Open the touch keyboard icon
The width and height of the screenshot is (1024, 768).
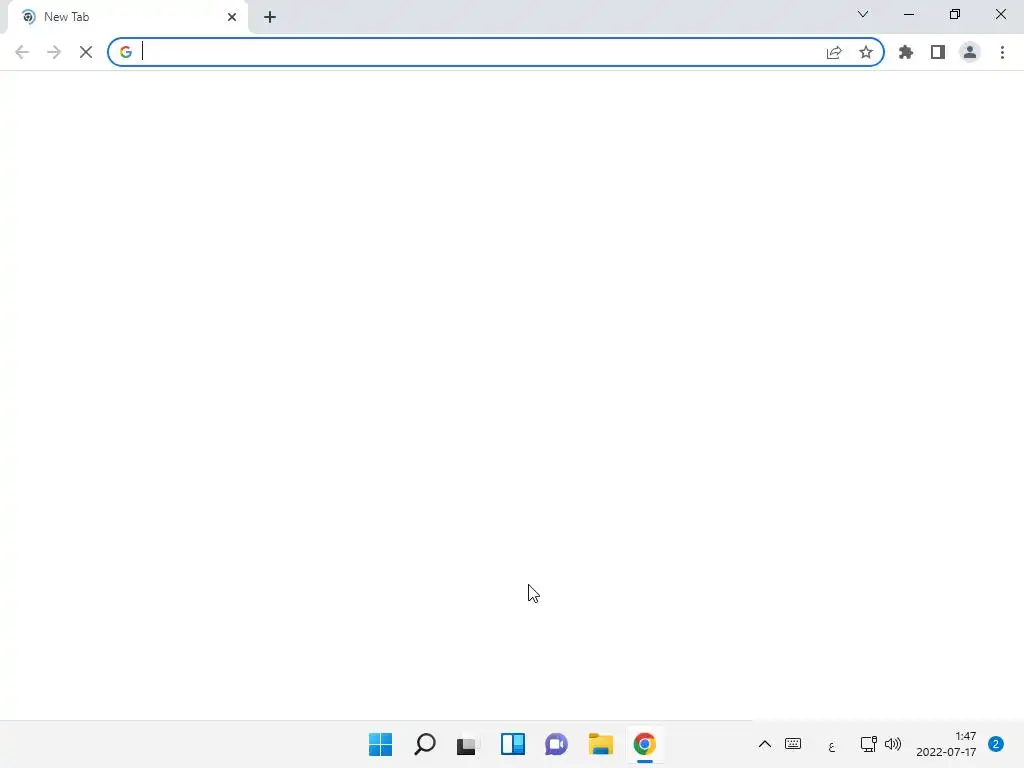point(793,744)
